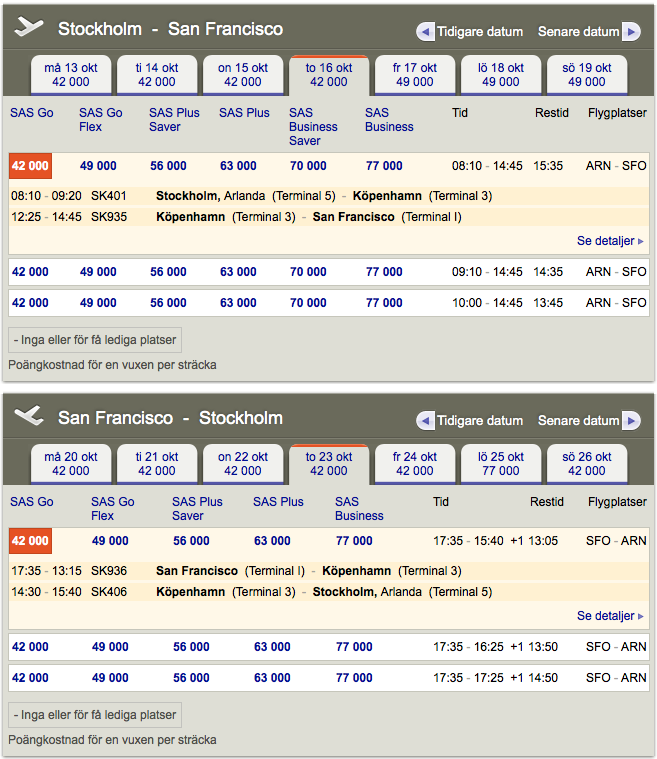Click right arrow for Senare datum, return
This screenshot has height=759, width=657.
pyautogui.click(x=631, y=421)
